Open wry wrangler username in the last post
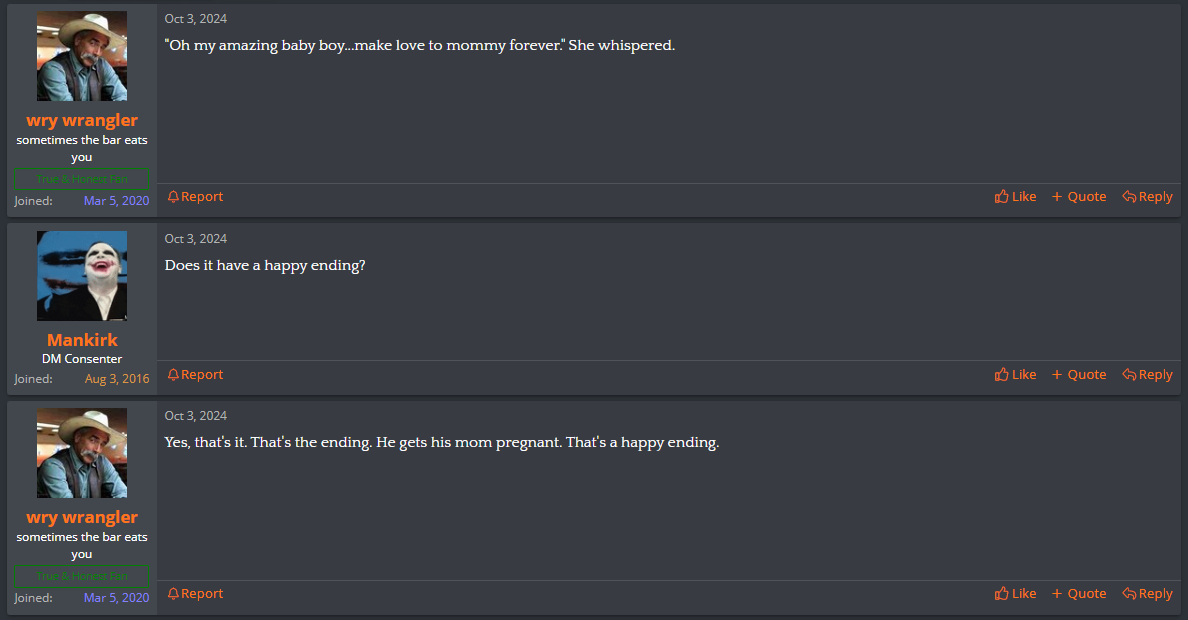This screenshot has width=1188, height=620. (x=82, y=518)
